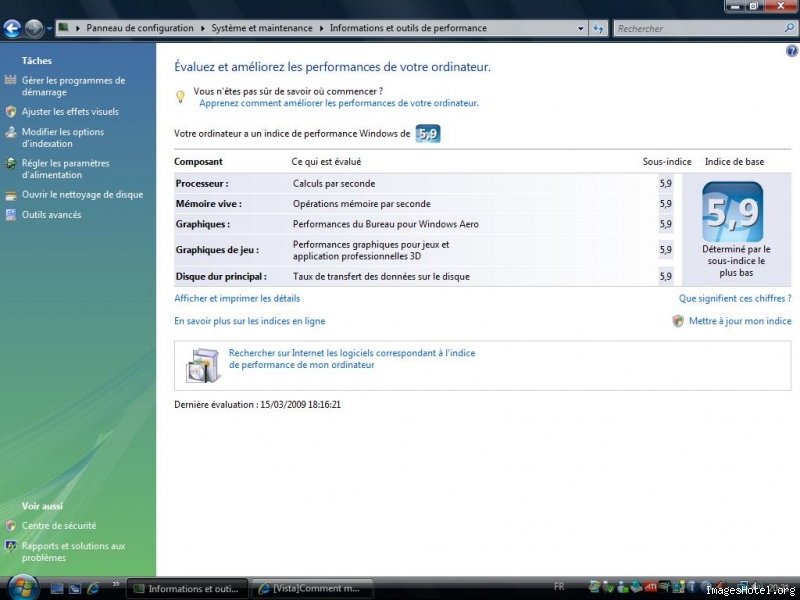Open help with the blue question mark

pyautogui.click(x=792, y=51)
